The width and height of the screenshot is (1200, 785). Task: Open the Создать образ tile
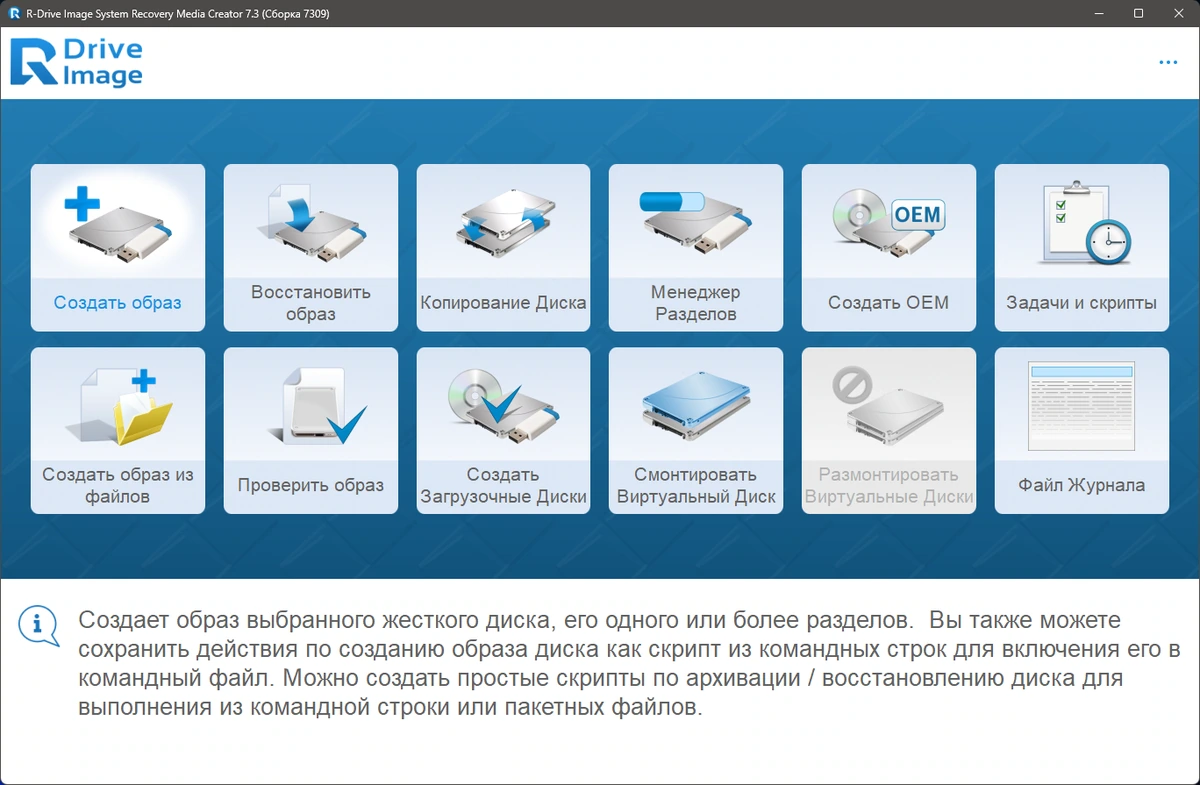(x=118, y=247)
